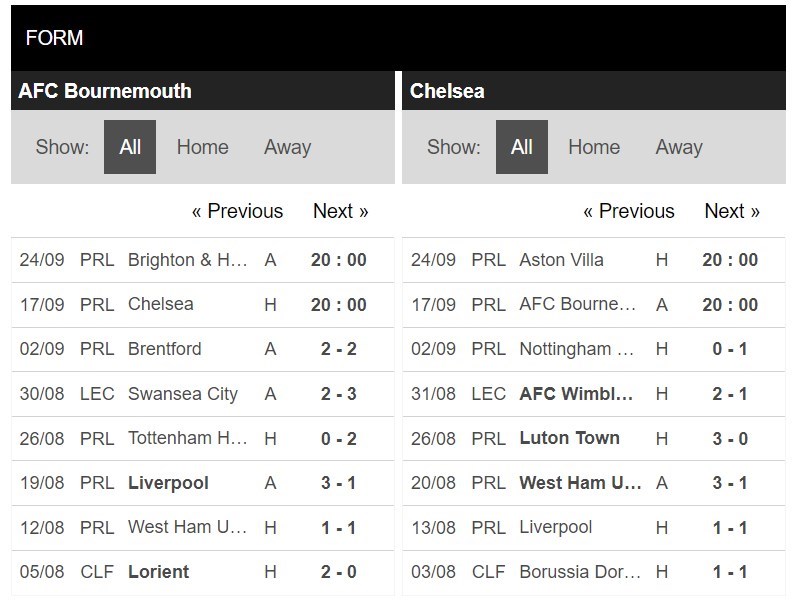
Task: Go to Previous results for AFC Bournemouth
Action: [237, 211]
